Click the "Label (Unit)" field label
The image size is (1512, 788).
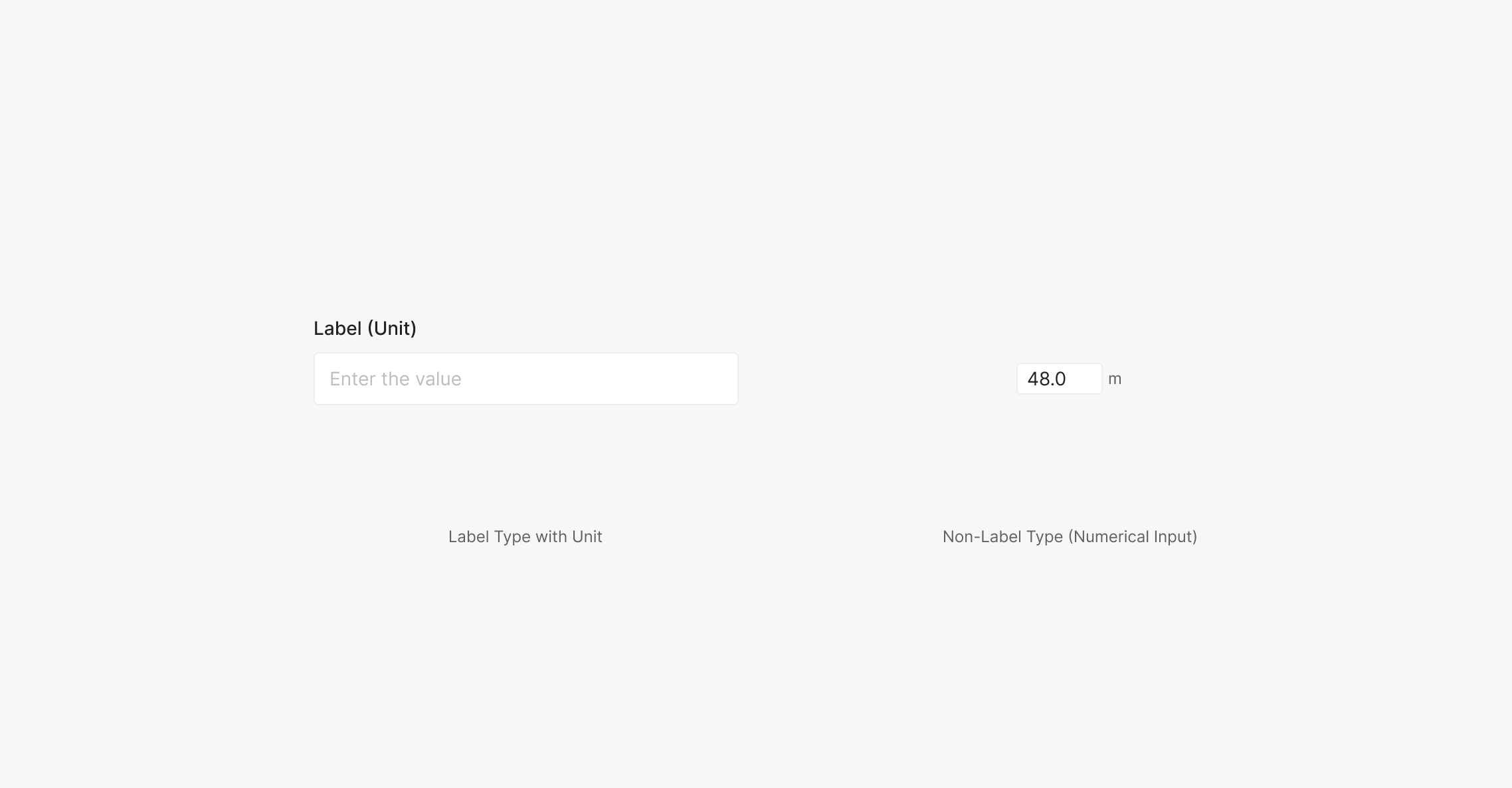365,328
